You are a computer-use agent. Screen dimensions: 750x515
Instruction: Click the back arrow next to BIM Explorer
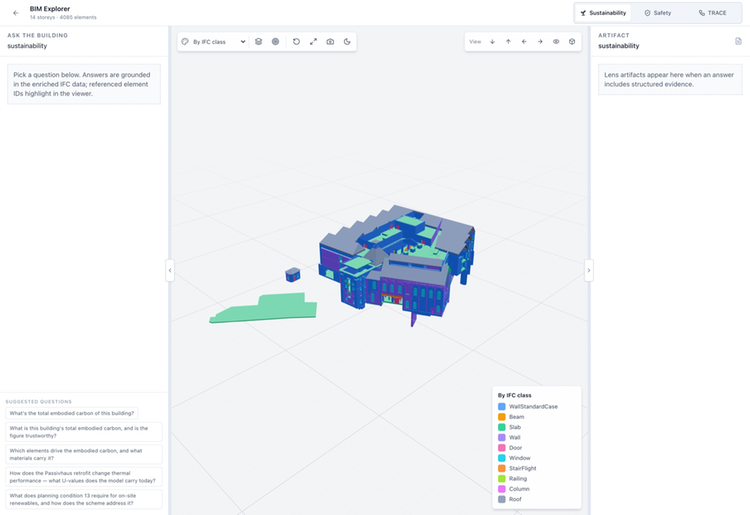coord(16,13)
